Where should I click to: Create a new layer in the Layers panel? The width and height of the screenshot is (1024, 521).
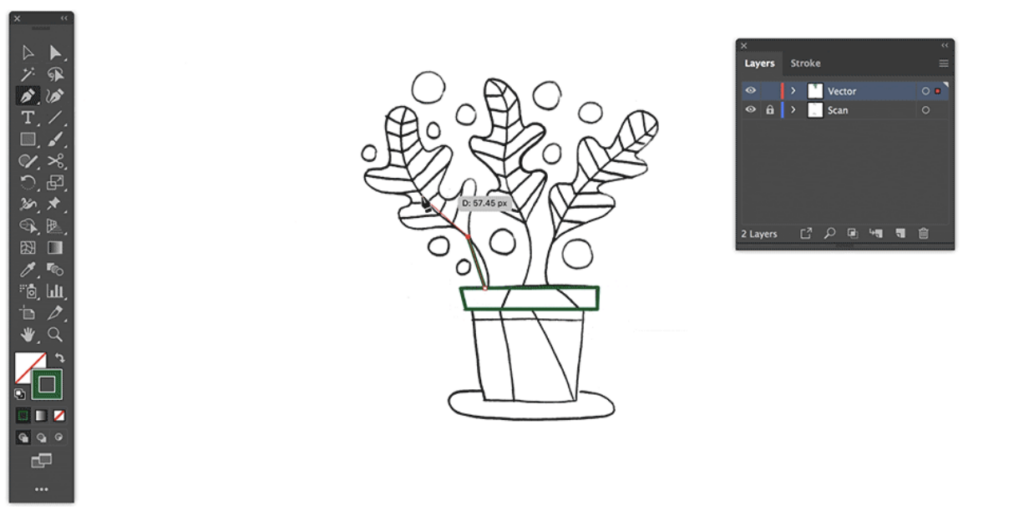pos(900,234)
